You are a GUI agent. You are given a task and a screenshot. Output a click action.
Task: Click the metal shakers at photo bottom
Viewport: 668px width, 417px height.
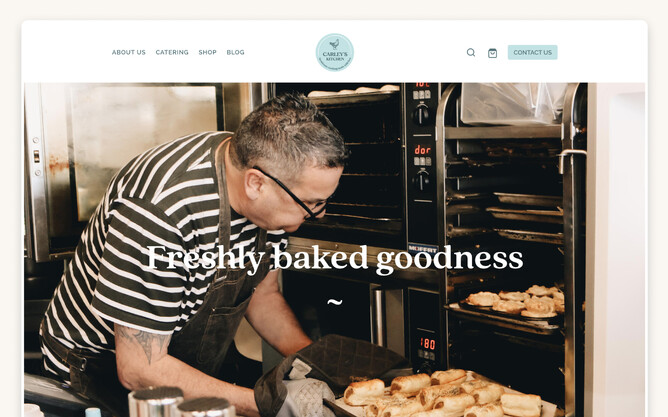pyautogui.click(x=181, y=403)
